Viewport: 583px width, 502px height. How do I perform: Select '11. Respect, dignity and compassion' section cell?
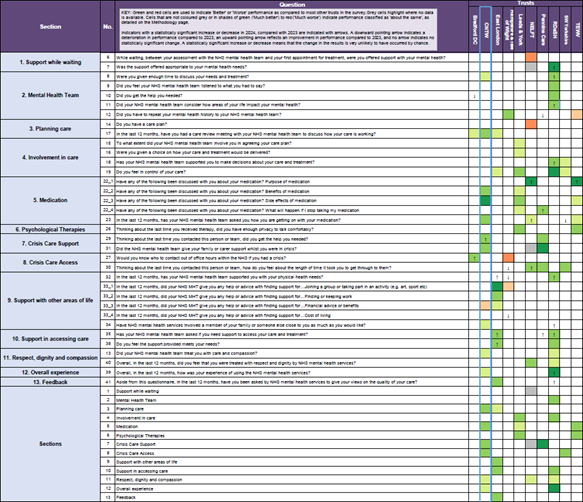(50, 358)
